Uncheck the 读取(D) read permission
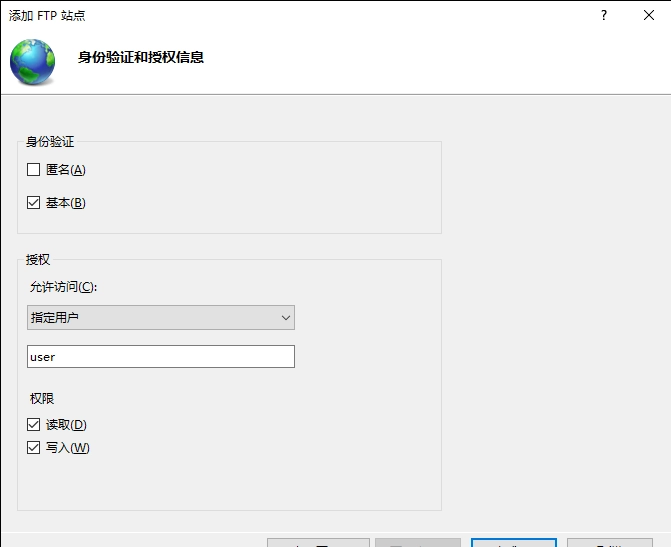Screen dimensions: 671x547 33,425
